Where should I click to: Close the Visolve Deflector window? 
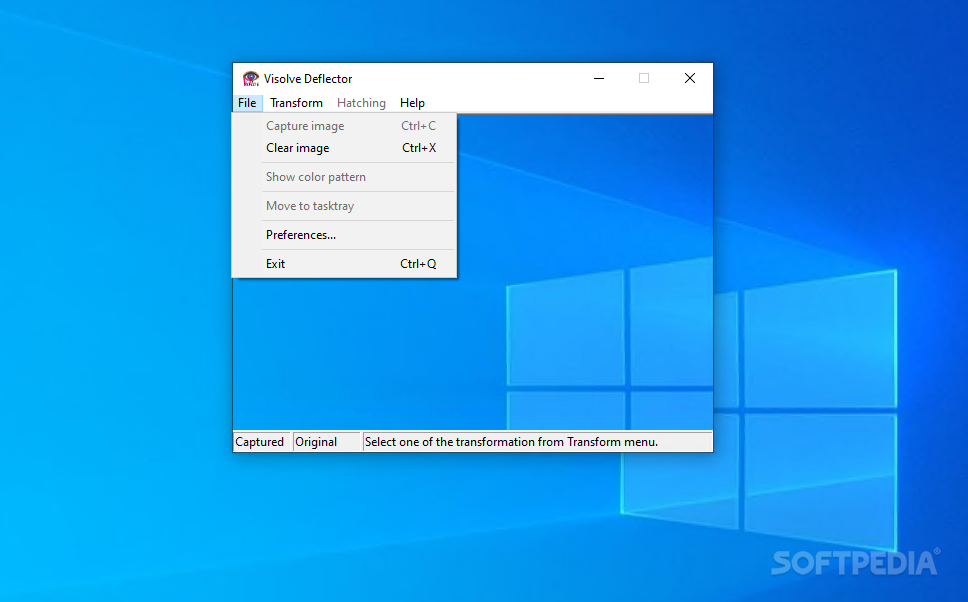coord(690,78)
